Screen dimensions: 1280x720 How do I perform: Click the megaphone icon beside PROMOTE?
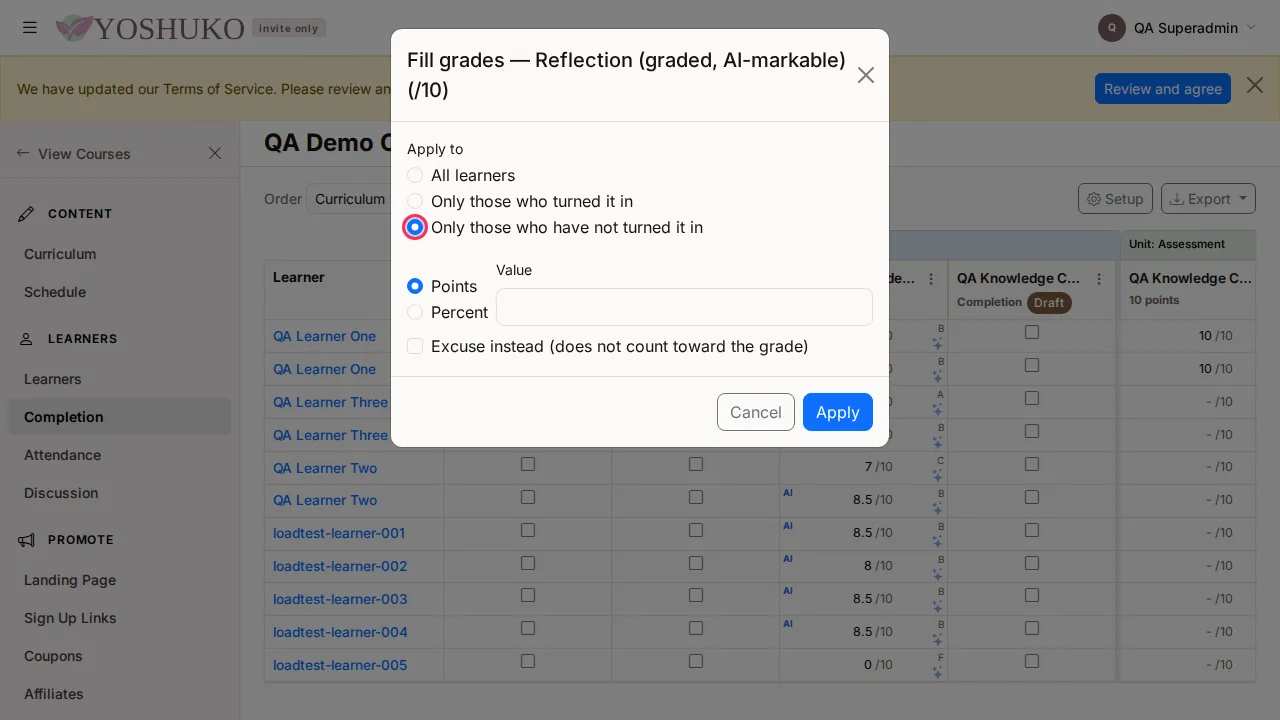26,540
